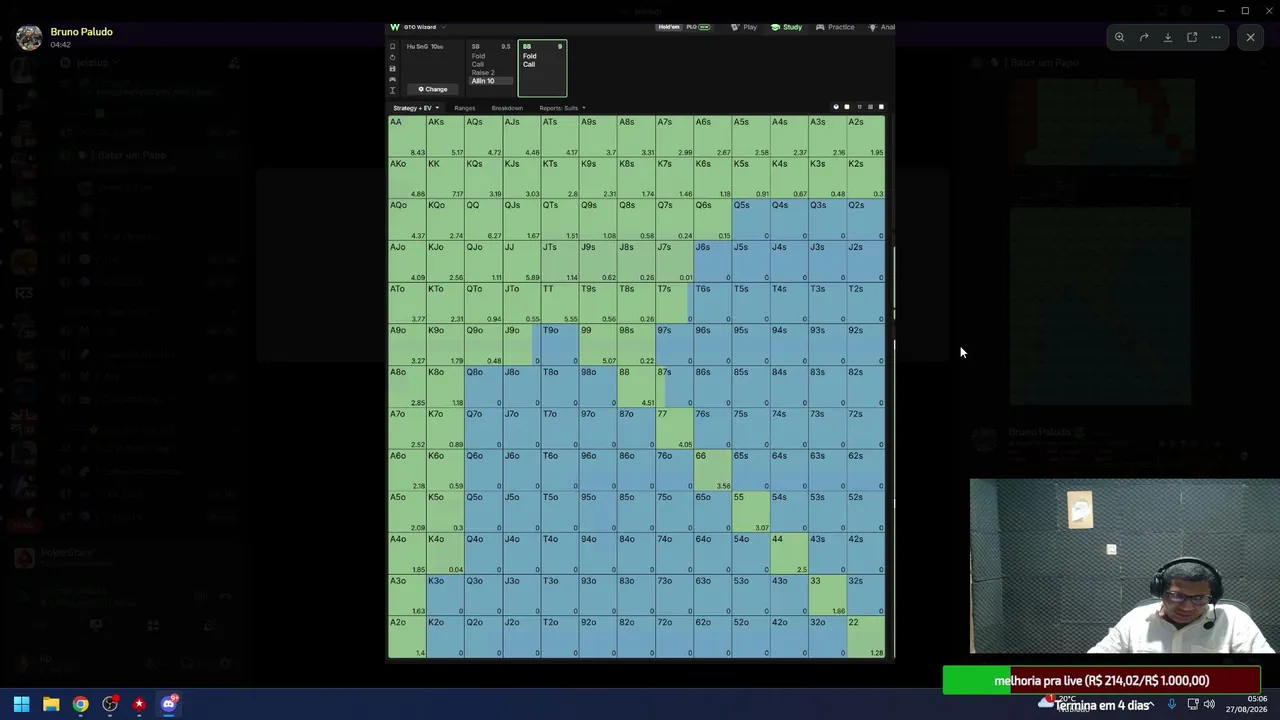
Task: Click the reset history icon in sidebar
Action: coord(392,58)
